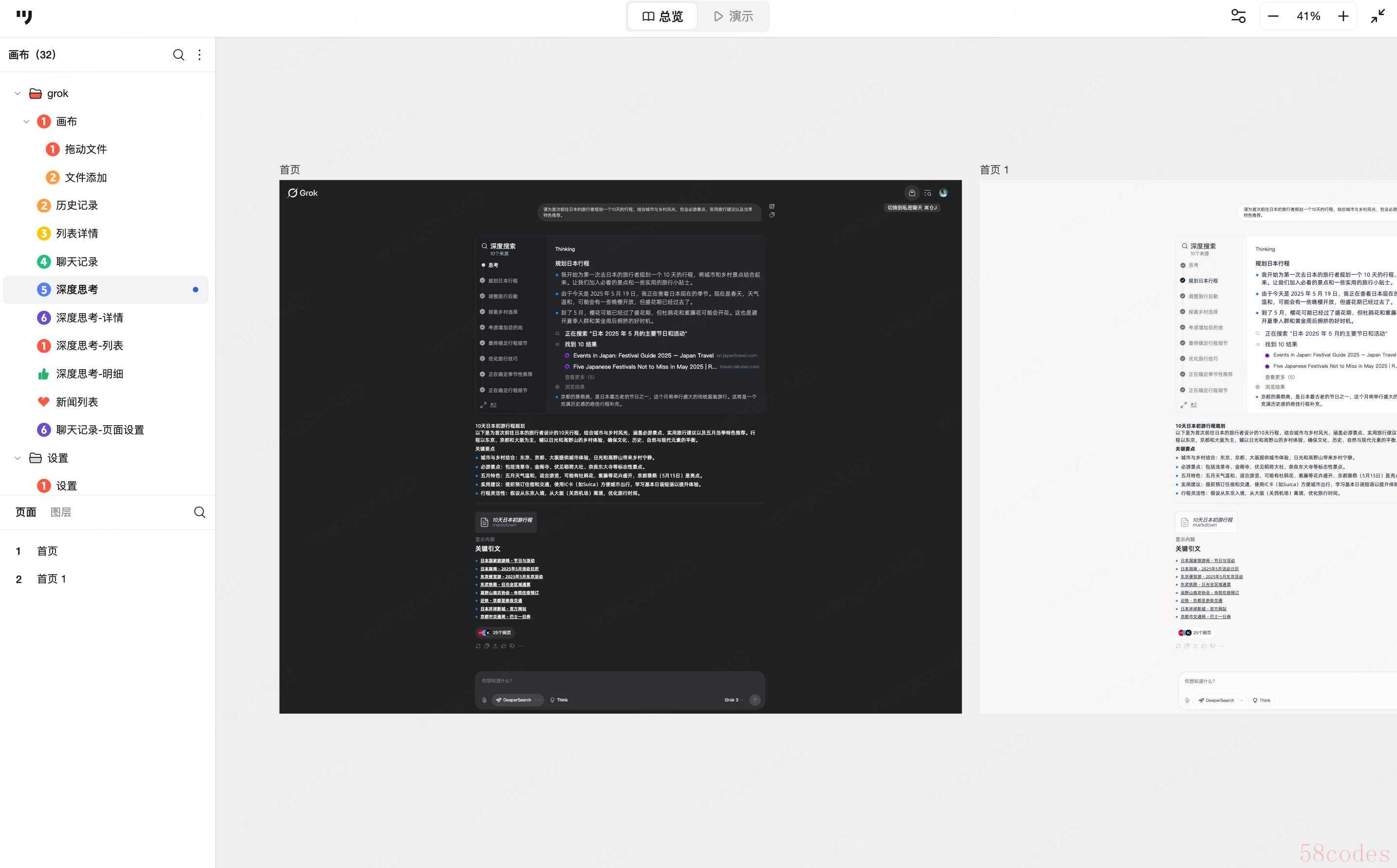Search canvases with the magnifier beside 画布（32）
The width and height of the screenshot is (1397, 868).
pos(178,55)
